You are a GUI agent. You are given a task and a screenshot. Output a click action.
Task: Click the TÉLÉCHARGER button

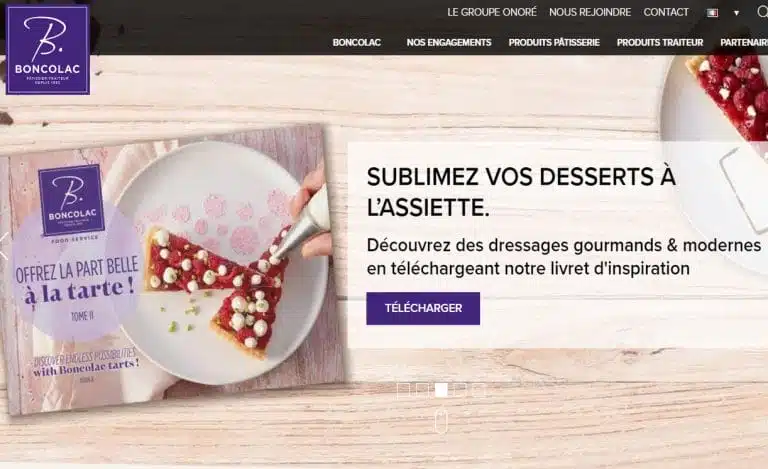[x=423, y=308]
